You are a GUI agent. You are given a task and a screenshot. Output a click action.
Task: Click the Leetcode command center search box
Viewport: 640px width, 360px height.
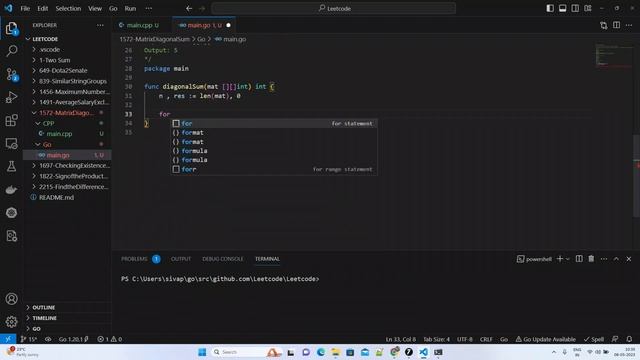click(x=333, y=8)
